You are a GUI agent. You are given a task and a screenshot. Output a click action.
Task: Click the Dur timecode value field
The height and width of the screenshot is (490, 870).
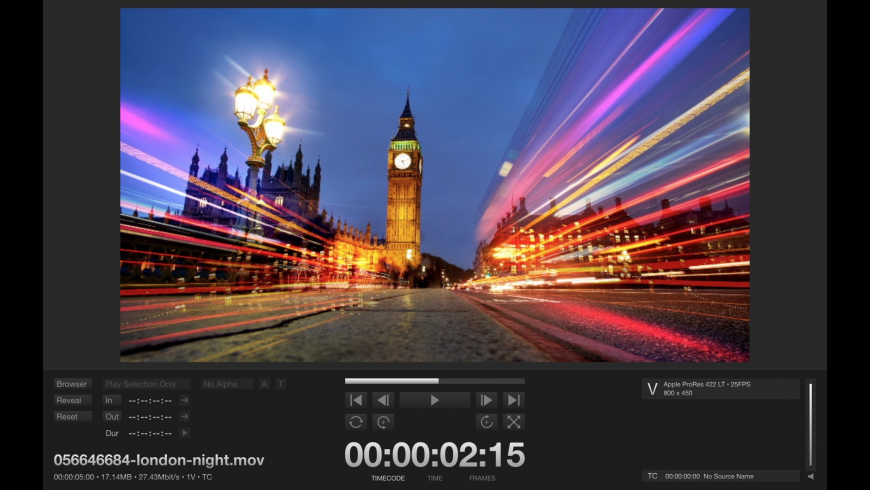pyautogui.click(x=150, y=433)
